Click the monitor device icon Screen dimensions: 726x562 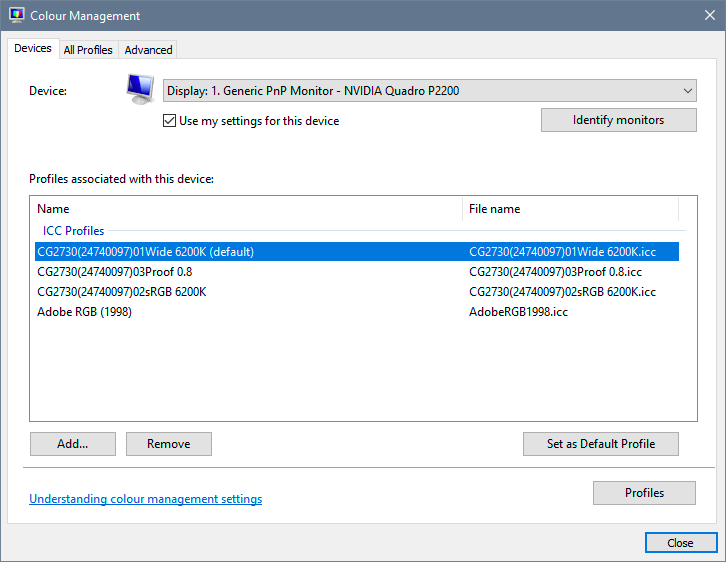click(139, 89)
